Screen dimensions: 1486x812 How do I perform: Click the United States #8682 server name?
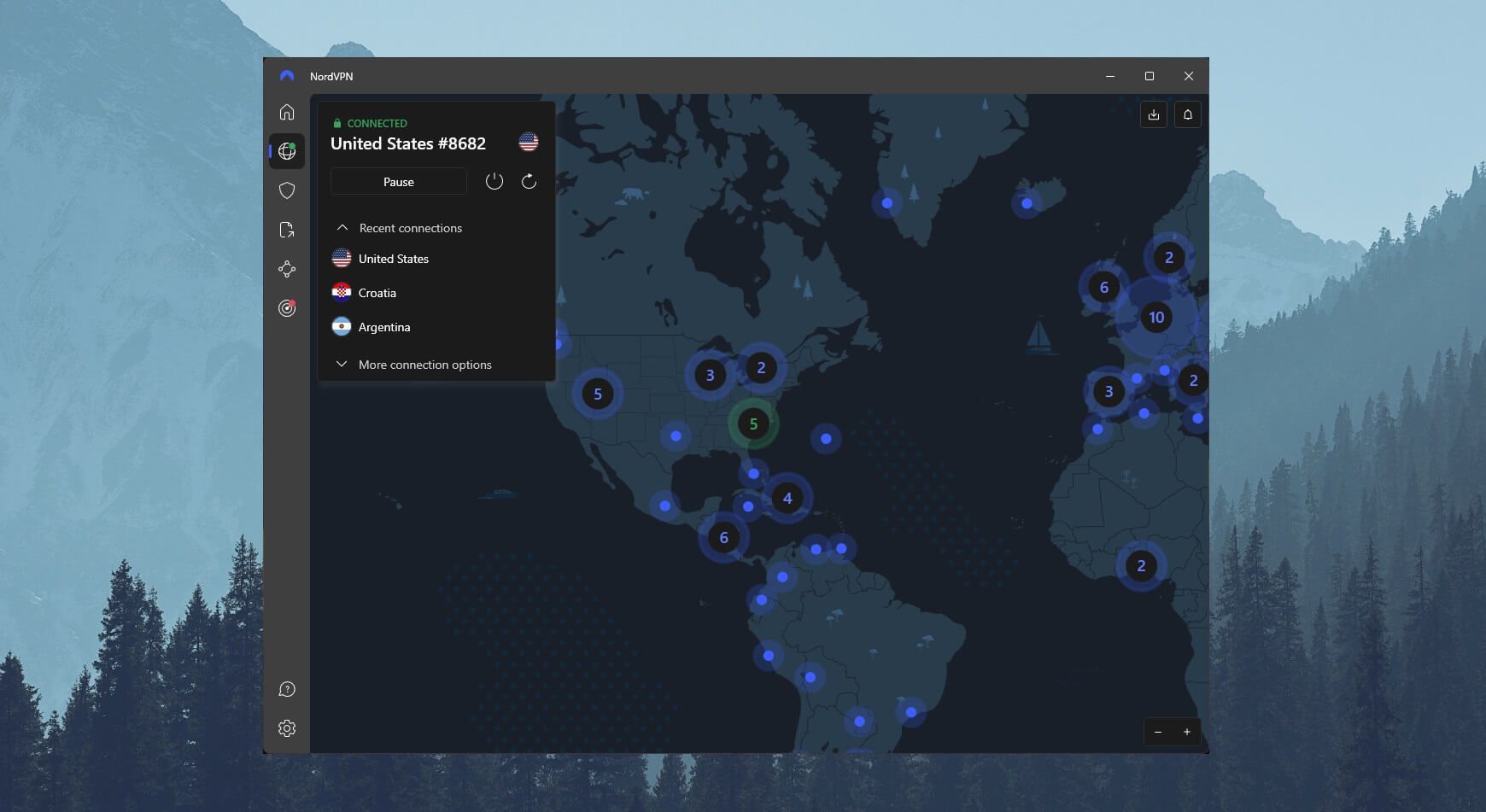click(408, 143)
